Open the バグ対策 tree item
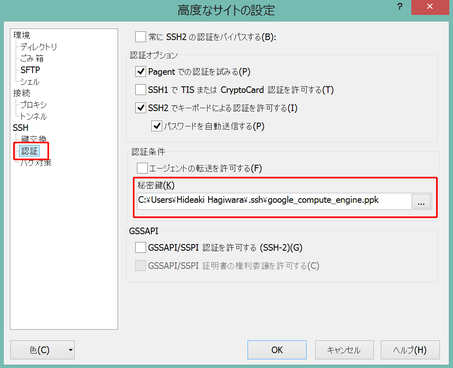Image resolution: width=453 pixels, height=368 pixels. pos(36,163)
